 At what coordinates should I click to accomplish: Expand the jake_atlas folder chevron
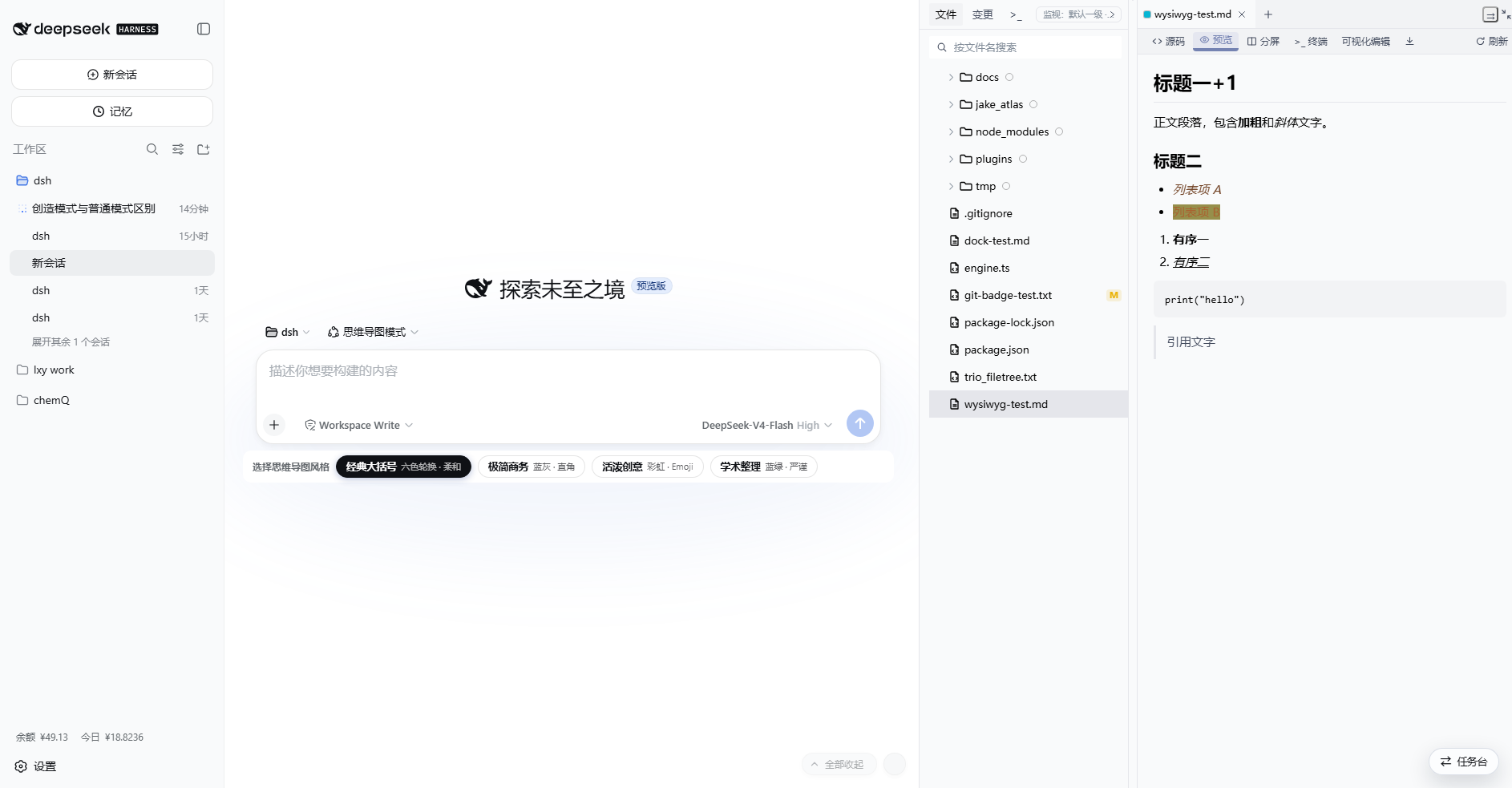tap(952, 104)
